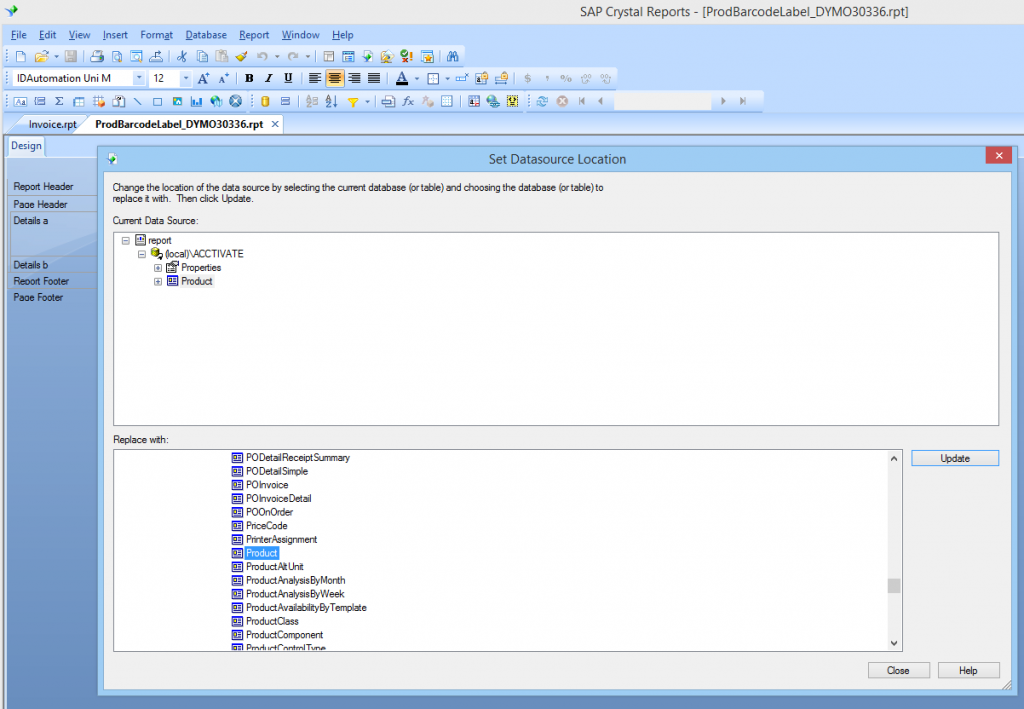Click the Refresh report data icon

pyautogui.click(x=542, y=101)
